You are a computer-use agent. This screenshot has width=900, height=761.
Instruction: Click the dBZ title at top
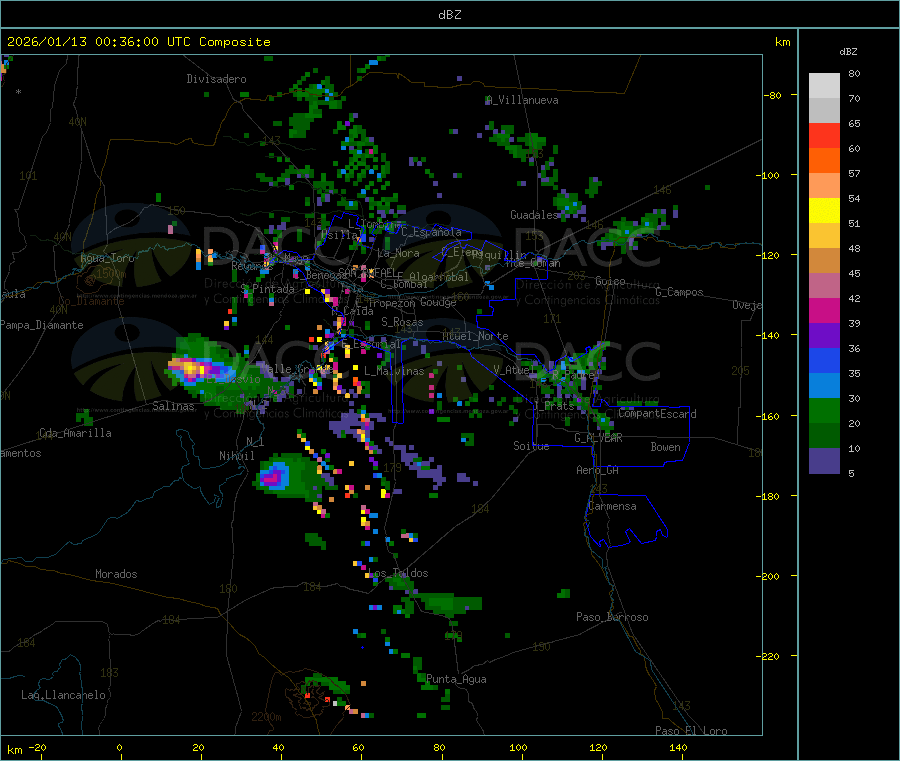[x=449, y=15]
